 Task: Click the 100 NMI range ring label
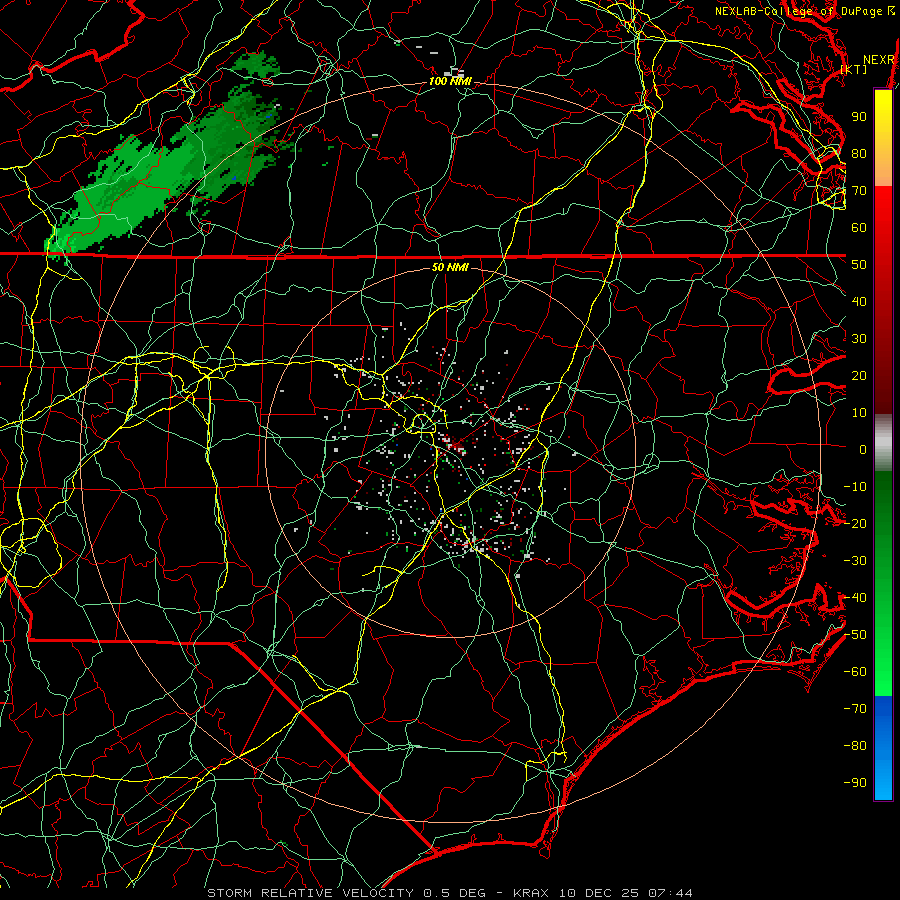click(x=450, y=82)
